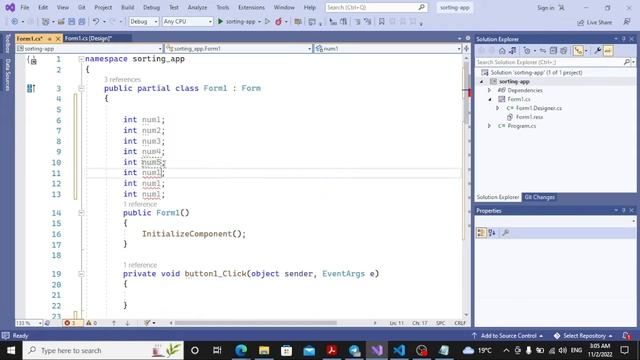Screen dimensions: 640x360
Task: Click the Windows Start button
Action: (11, 351)
